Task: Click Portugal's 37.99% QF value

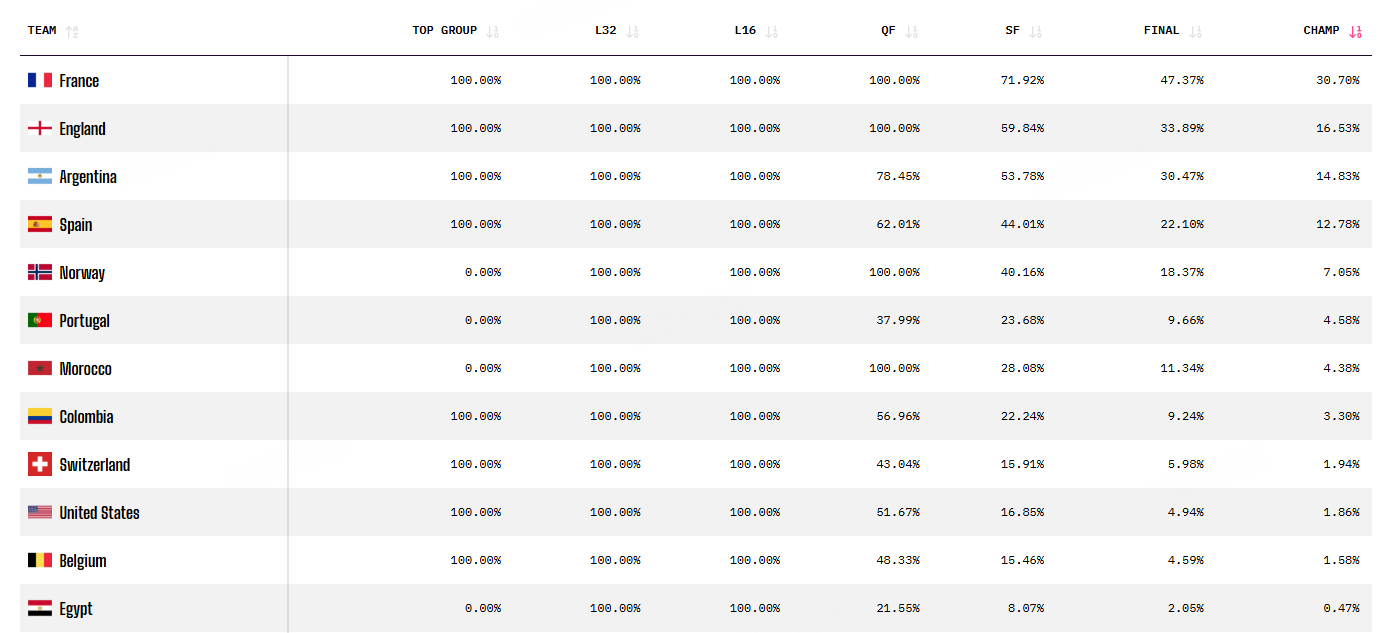Action: pyautogui.click(x=898, y=321)
